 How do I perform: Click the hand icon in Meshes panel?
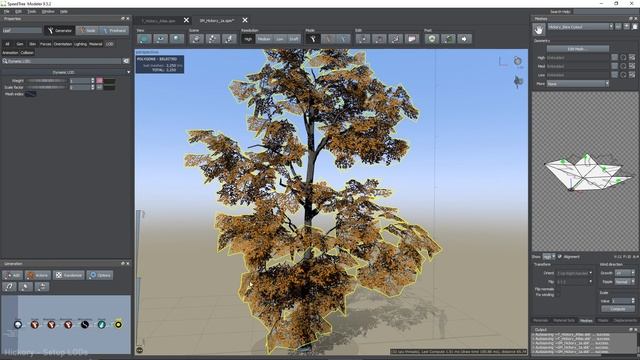(539, 29)
